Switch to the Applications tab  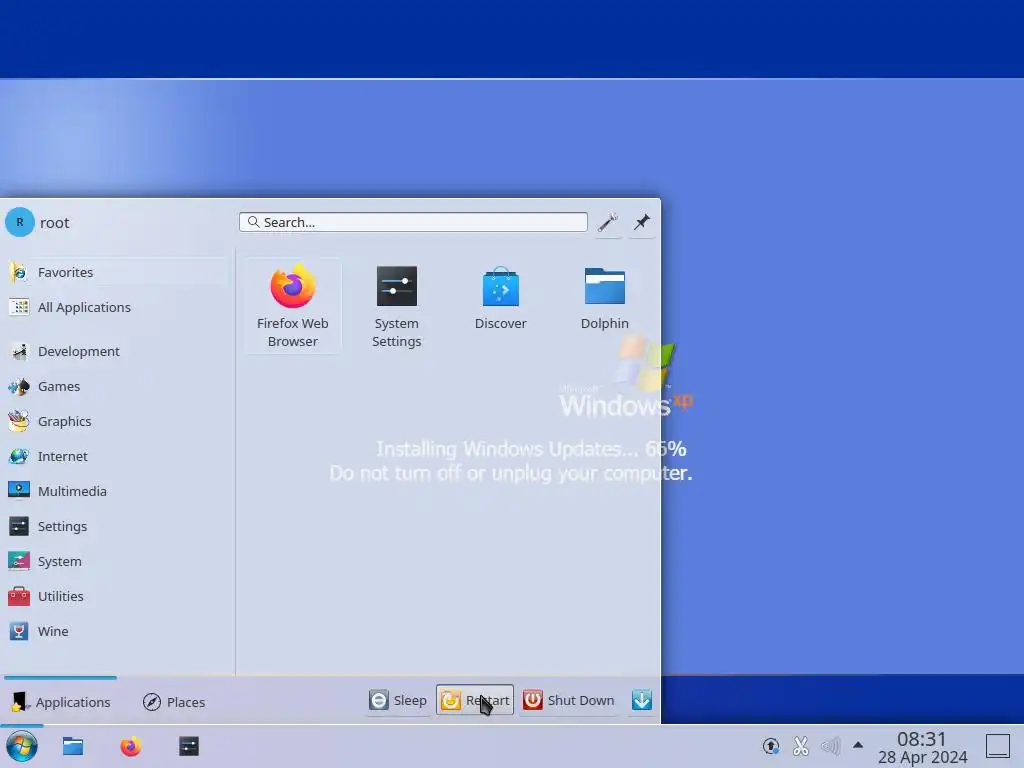point(60,702)
